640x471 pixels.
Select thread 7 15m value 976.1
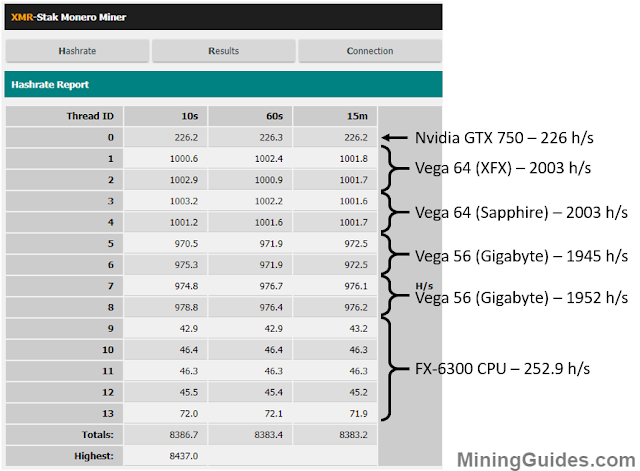[356, 286]
